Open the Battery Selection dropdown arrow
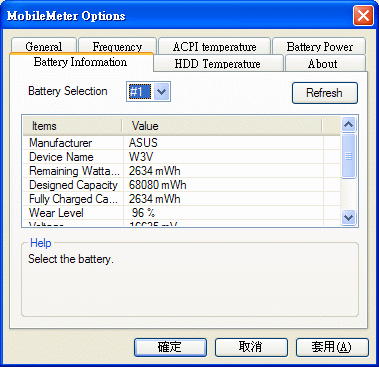The height and width of the screenshot is (367, 379). [162, 91]
